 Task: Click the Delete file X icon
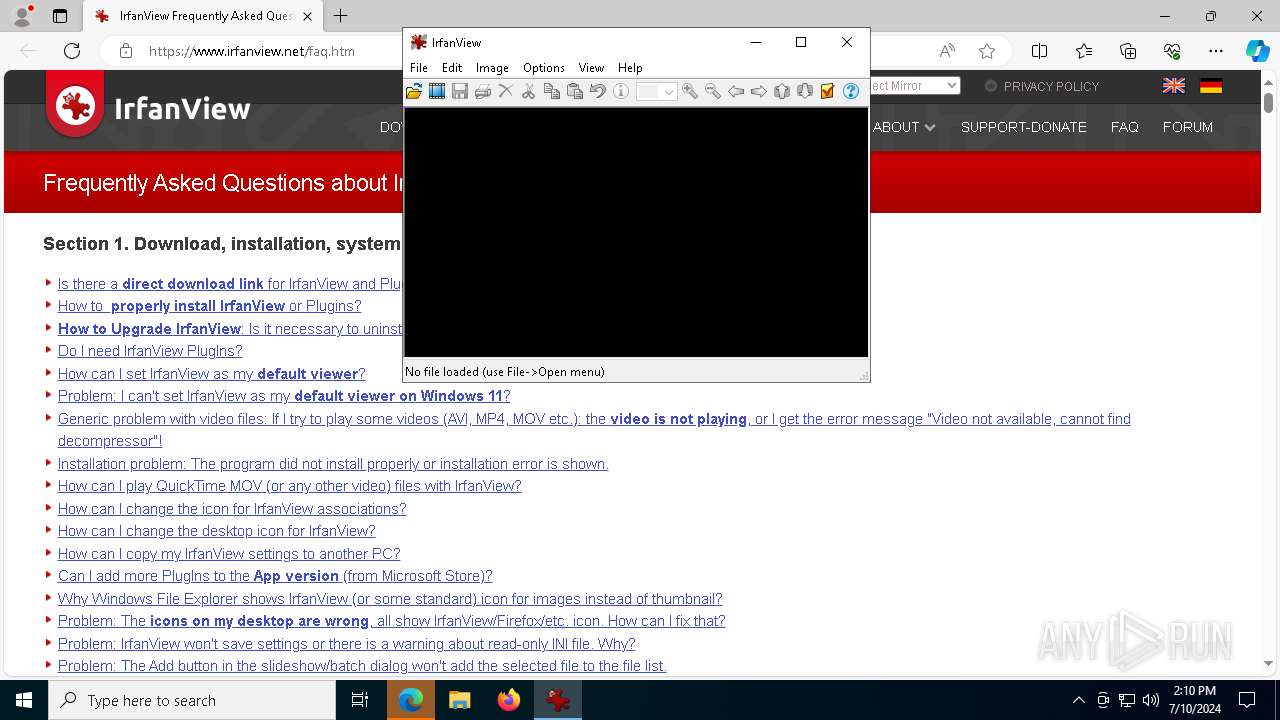tap(506, 91)
